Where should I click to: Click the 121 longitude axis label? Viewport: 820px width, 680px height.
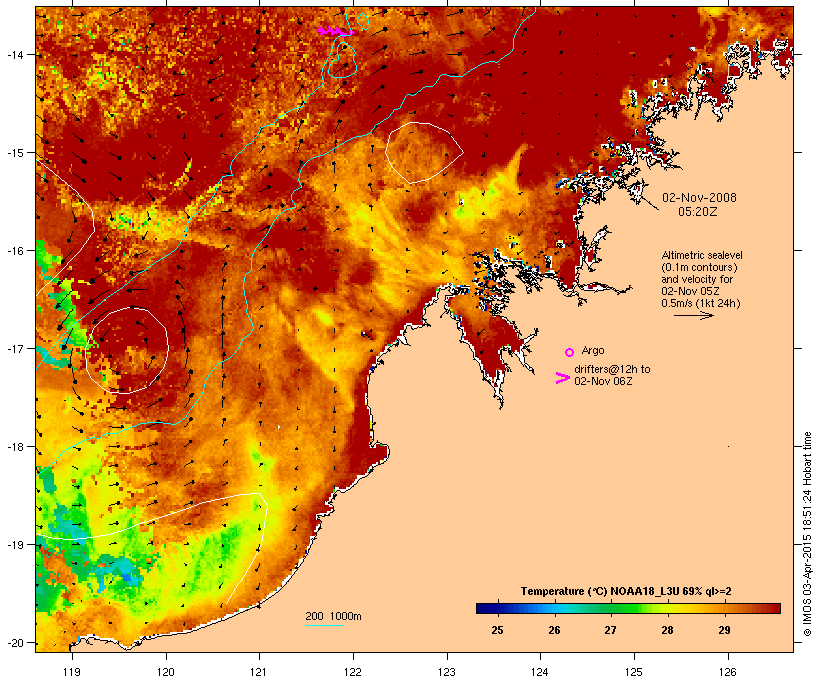[259, 672]
